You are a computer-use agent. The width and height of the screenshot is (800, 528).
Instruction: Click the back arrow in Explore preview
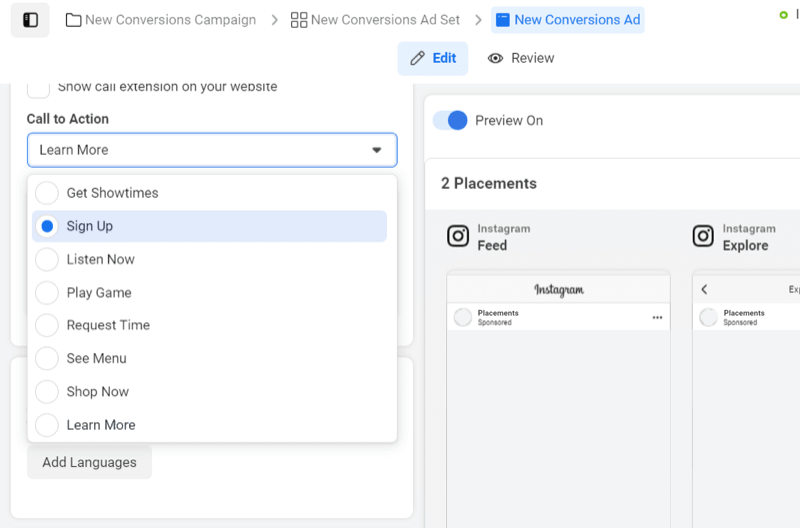704,289
